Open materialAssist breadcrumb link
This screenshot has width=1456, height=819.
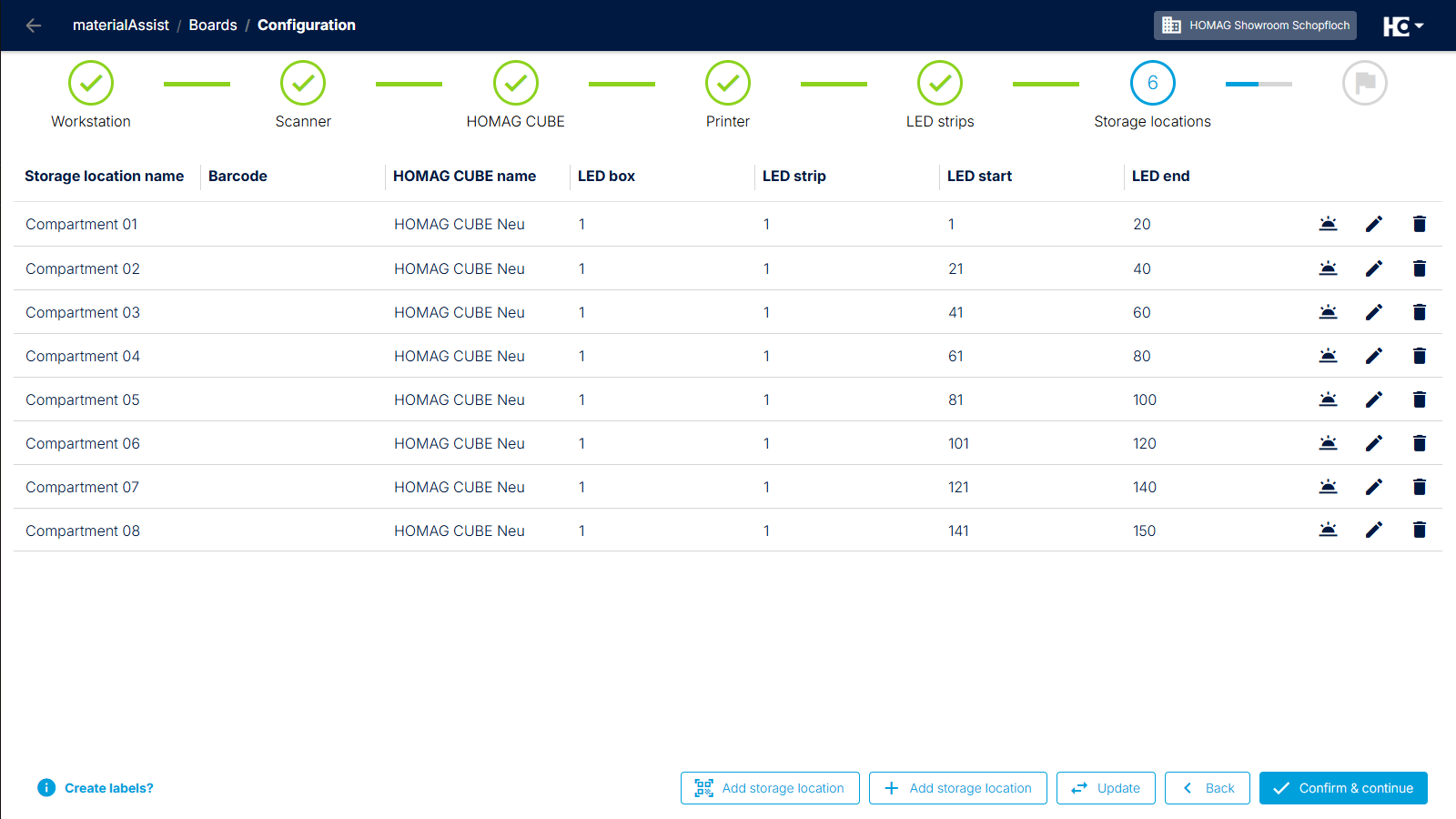(x=121, y=25)
